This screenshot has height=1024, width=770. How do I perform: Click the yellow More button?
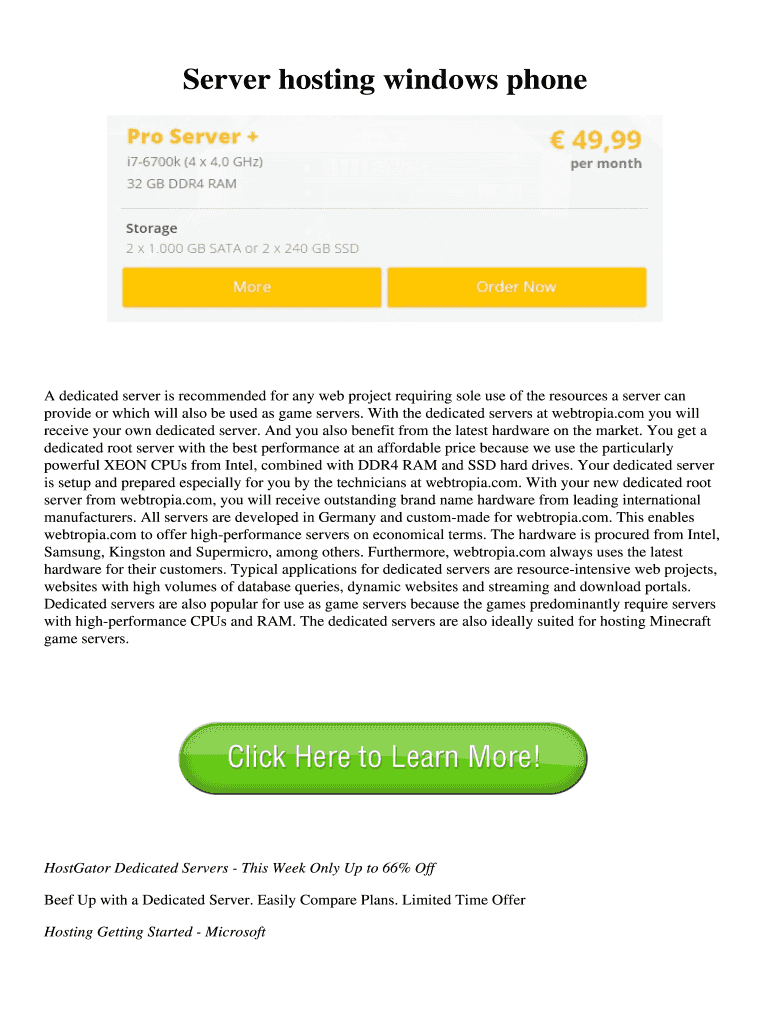251,287
